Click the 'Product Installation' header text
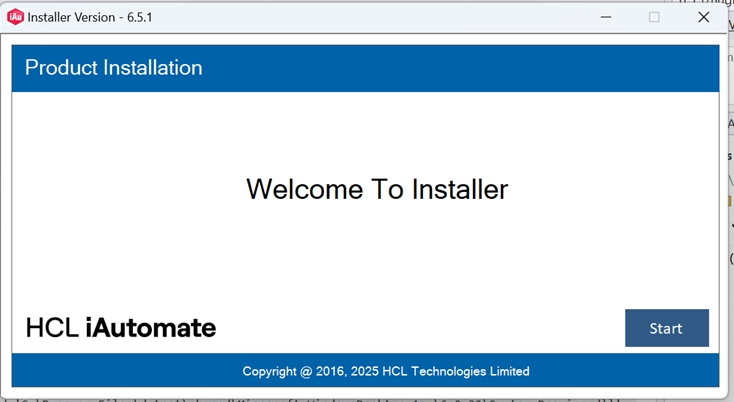734x402 pixels. 114,68
